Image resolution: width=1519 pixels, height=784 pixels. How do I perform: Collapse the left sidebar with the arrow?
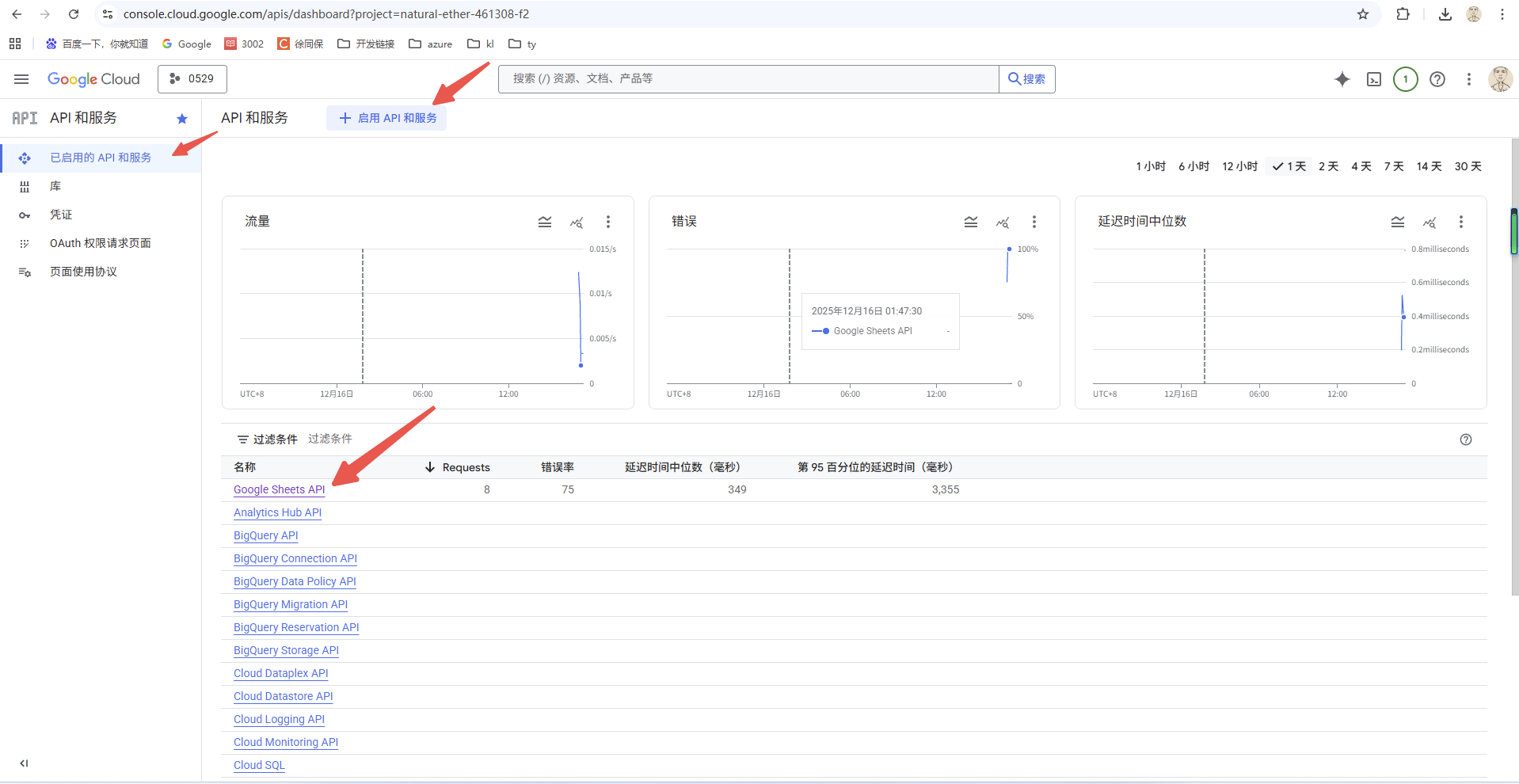(x=24, y=763)
